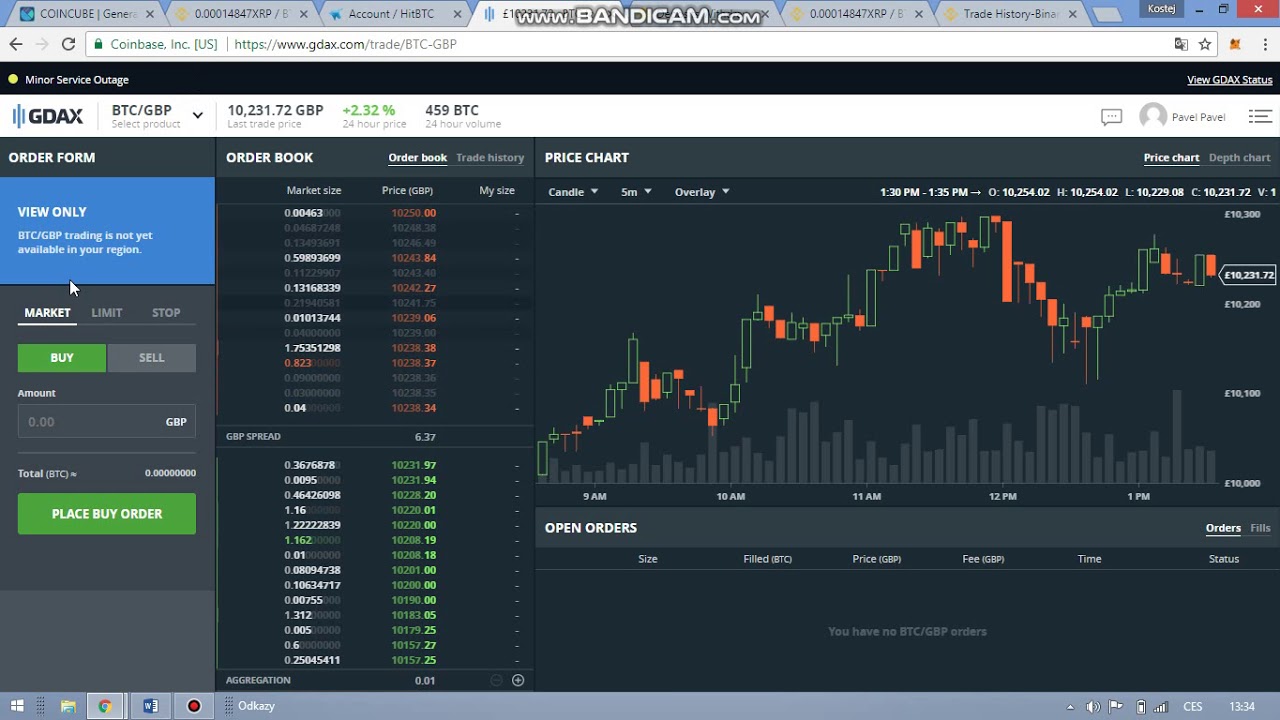
Task: Click the Kostej Chrome profile button
Action: tap(1161, 9)
